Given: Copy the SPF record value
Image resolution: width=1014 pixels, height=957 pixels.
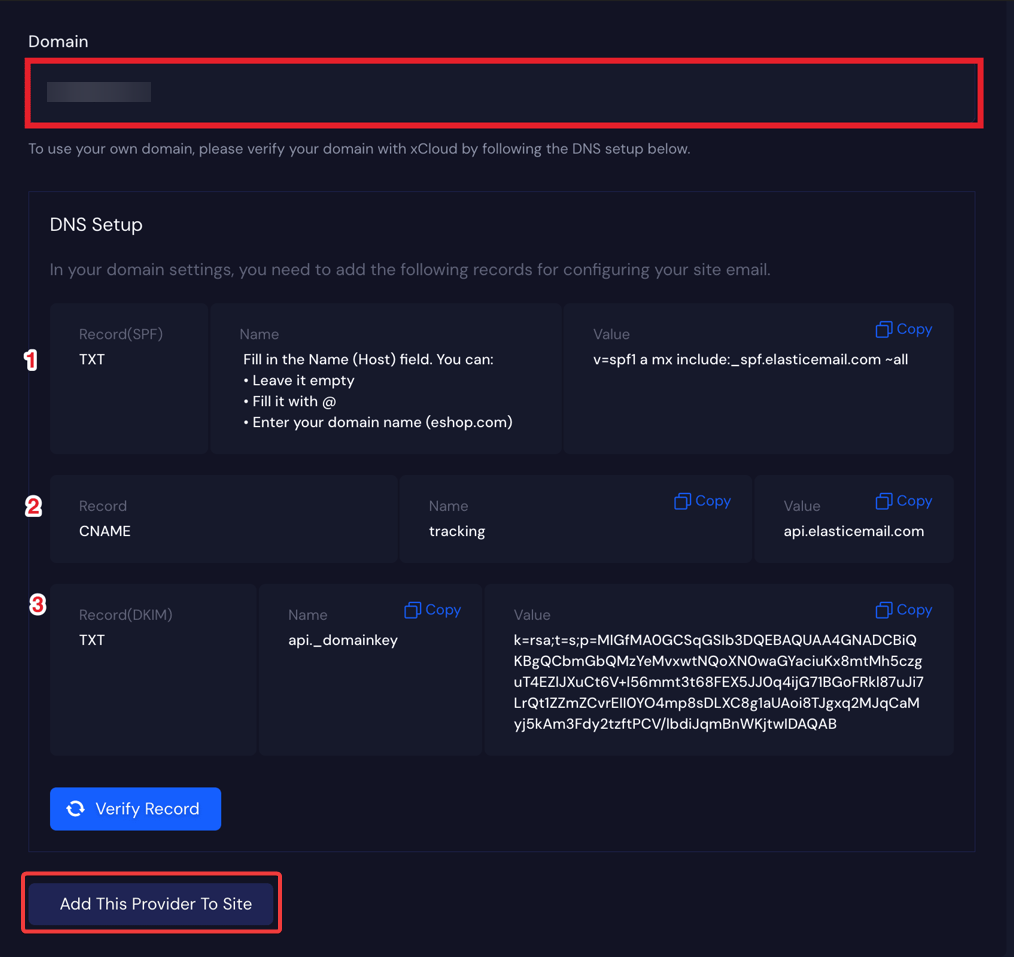Looking at the screenshot, I should [x=903, y=329].
